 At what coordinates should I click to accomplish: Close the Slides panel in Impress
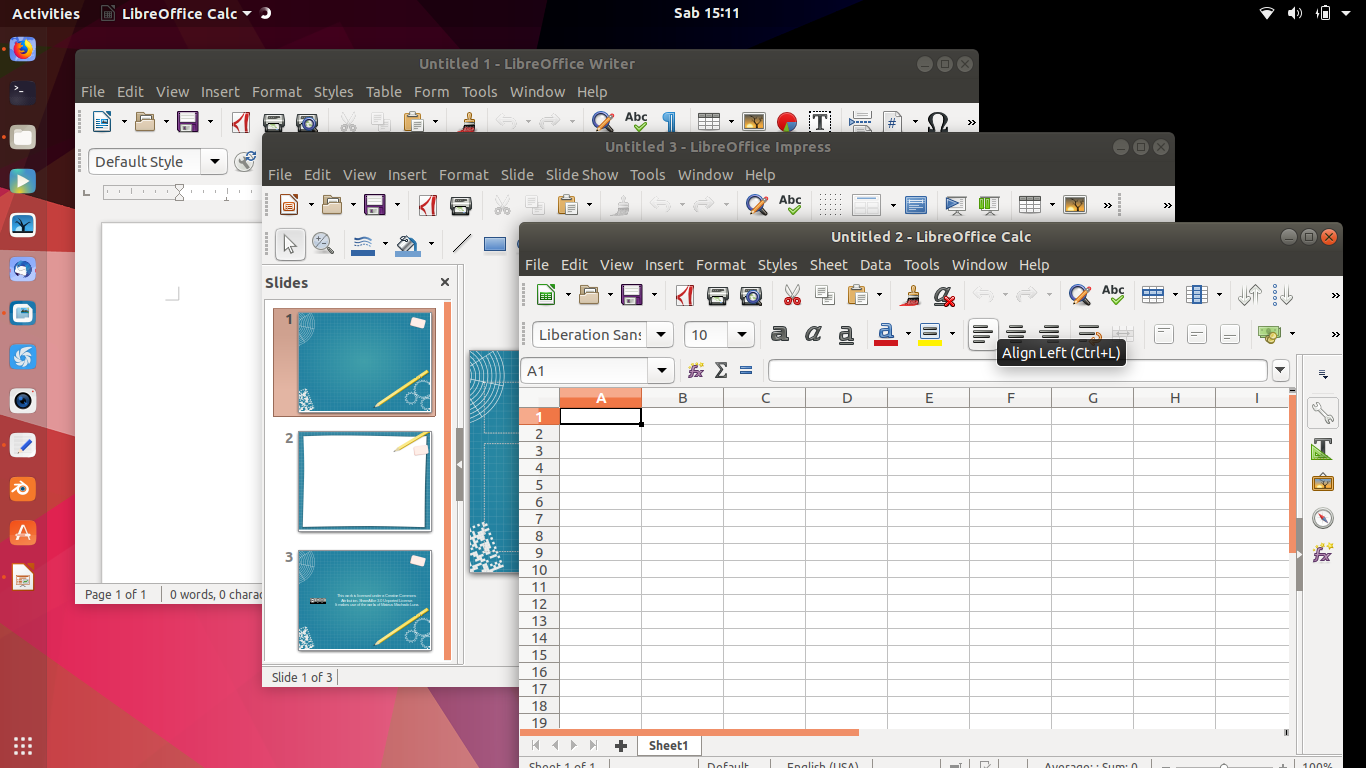coord(445,283)
